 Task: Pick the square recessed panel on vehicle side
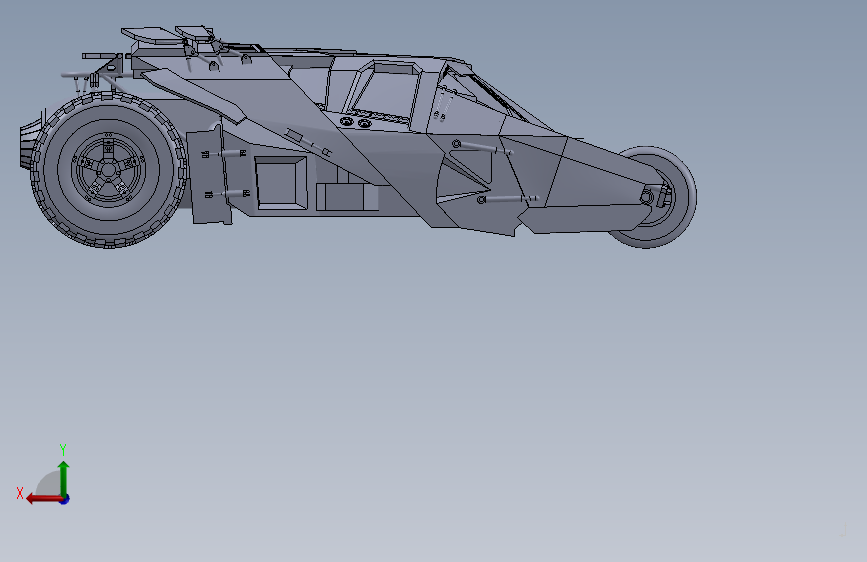(281, 183)
